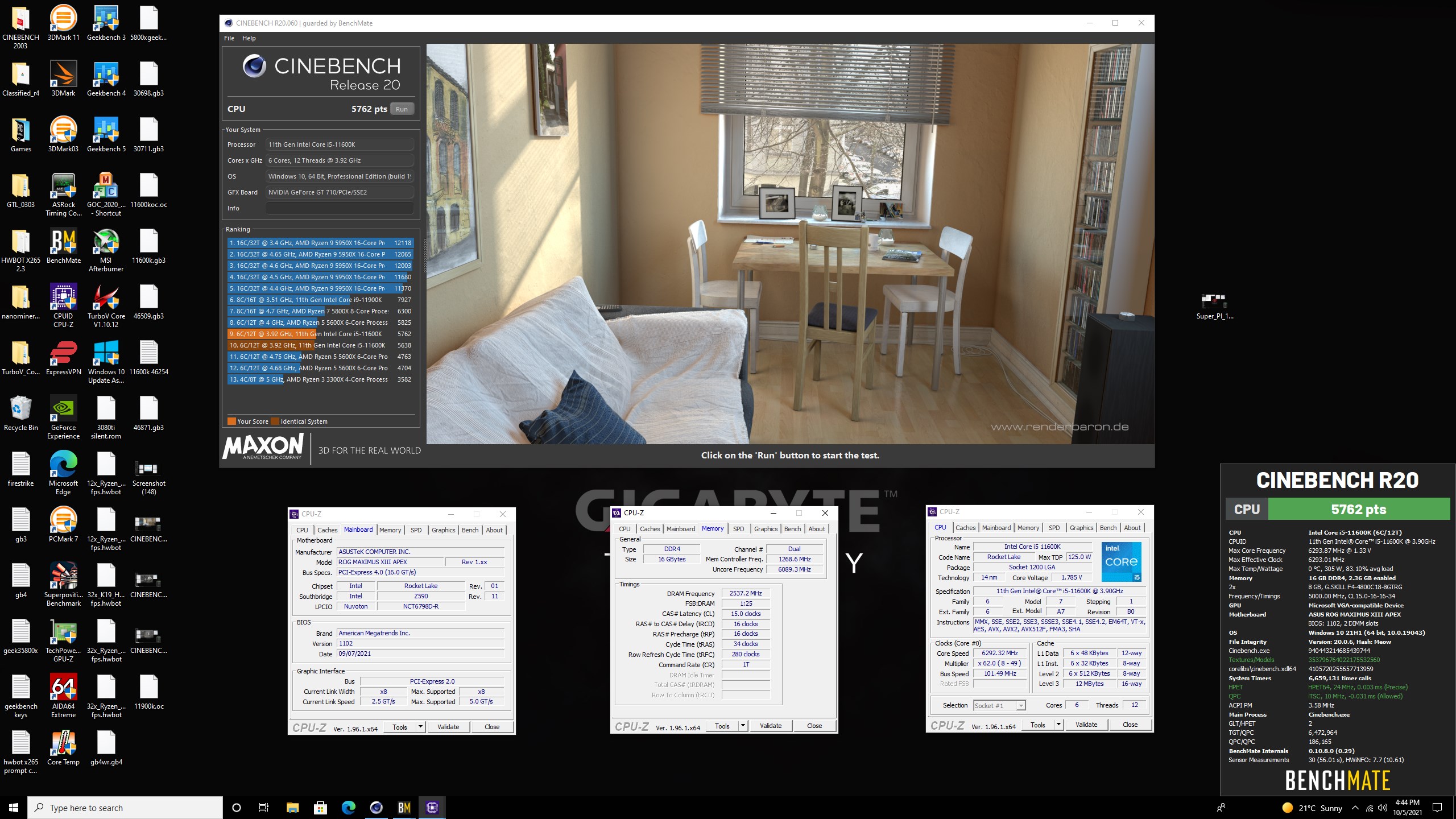1456x819 pixels.
Task: Open the taskbar clock showing 4:44 PM
Action: [x=1407, y=808]
